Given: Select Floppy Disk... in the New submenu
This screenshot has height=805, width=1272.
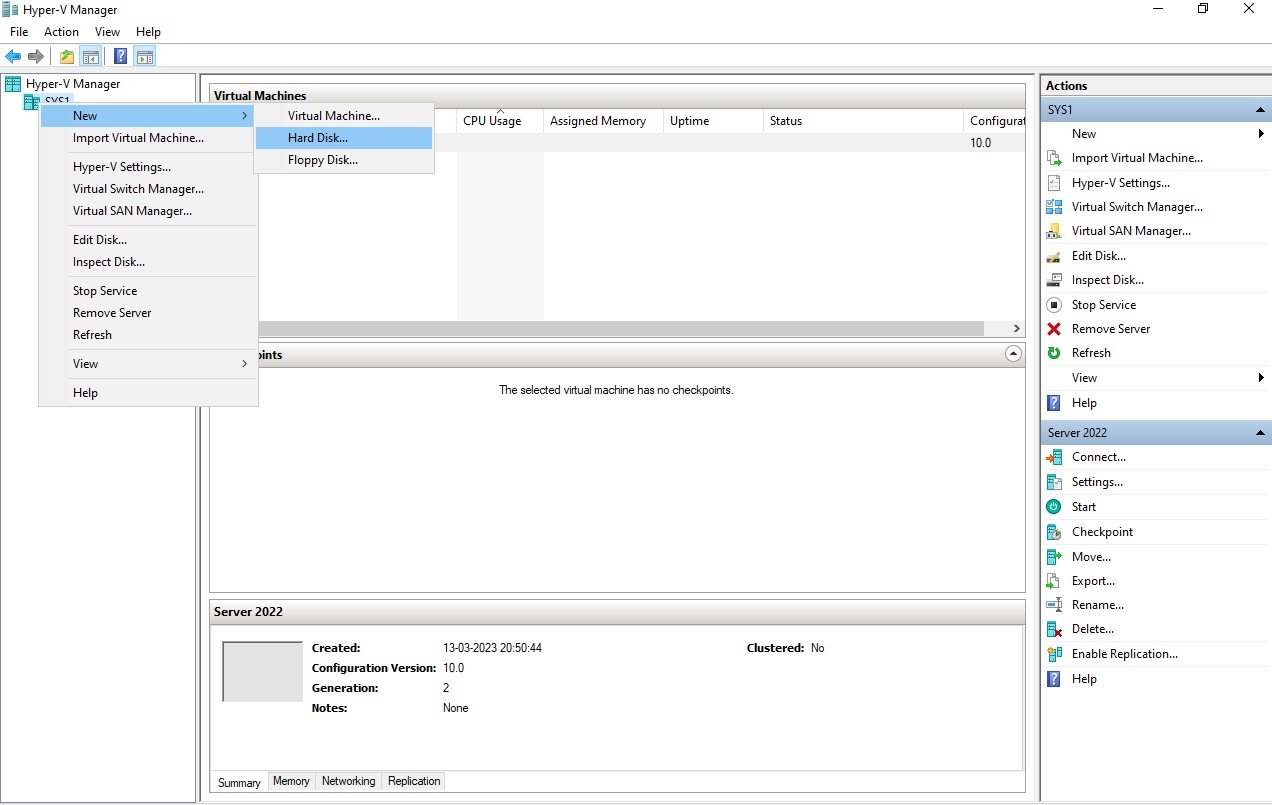Looking at the screenshot, I should click(344, 160).
